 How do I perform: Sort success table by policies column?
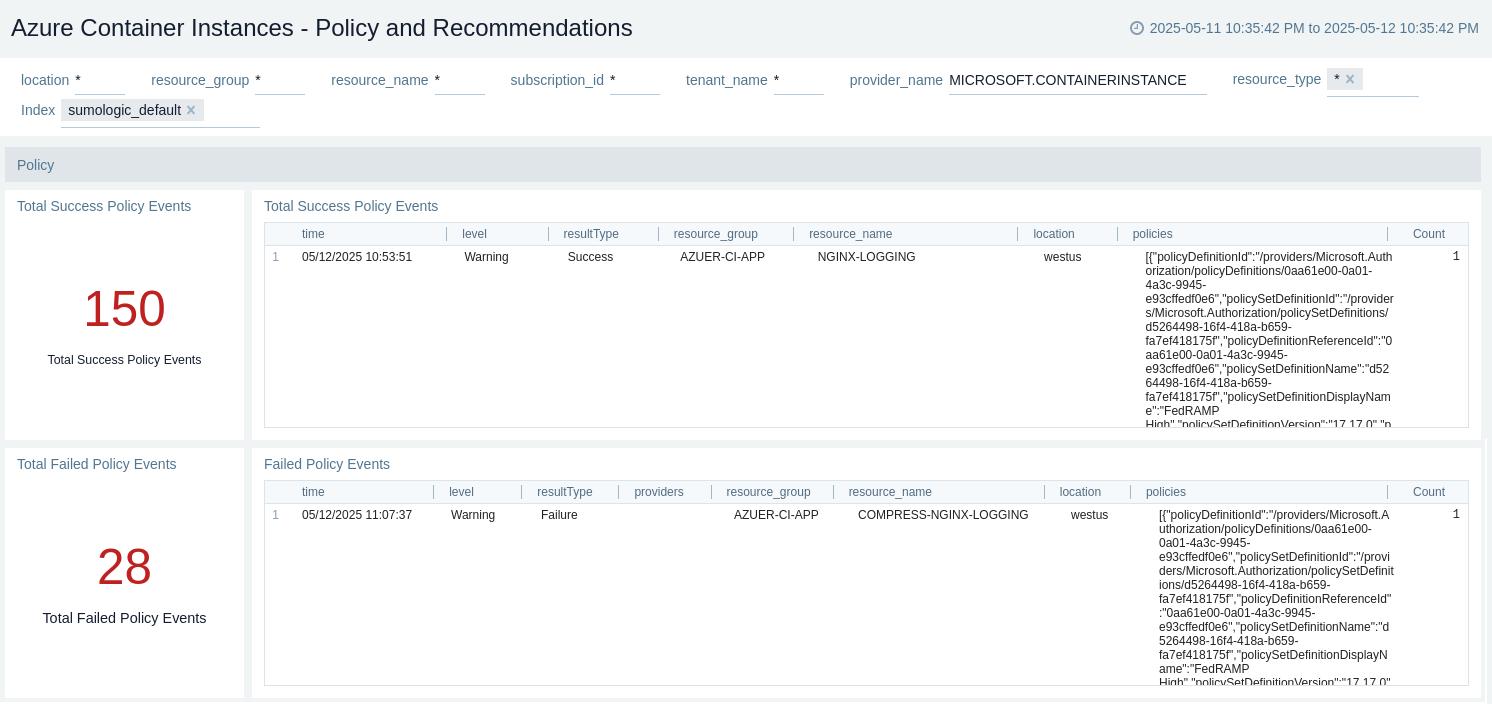click(x=1153, y=234)
